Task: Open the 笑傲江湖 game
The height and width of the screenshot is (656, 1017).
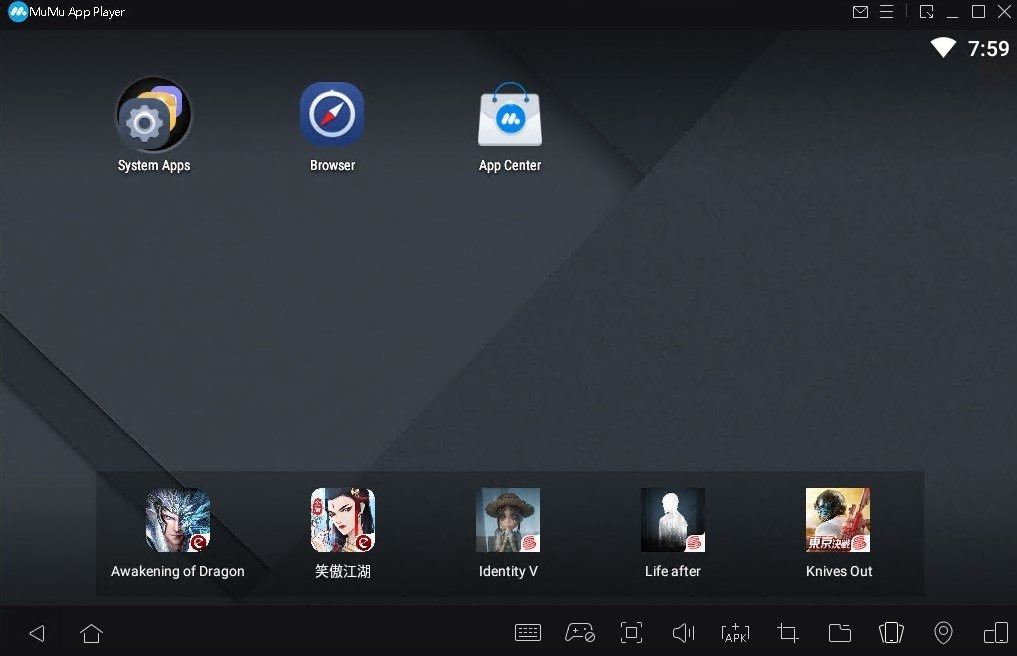Action: tap(342, 520)
